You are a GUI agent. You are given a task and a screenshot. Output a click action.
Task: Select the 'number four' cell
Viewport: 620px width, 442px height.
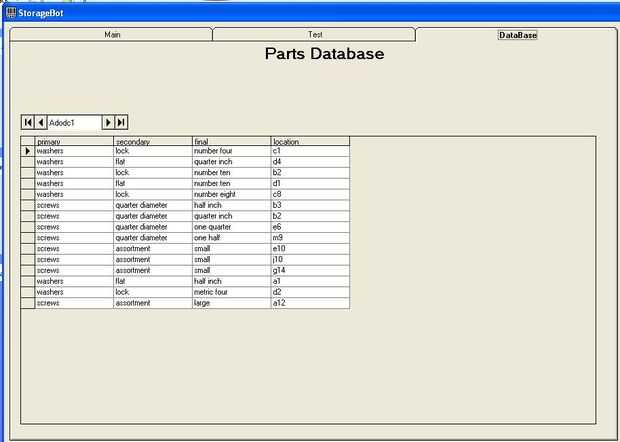(x=231, y=151)
